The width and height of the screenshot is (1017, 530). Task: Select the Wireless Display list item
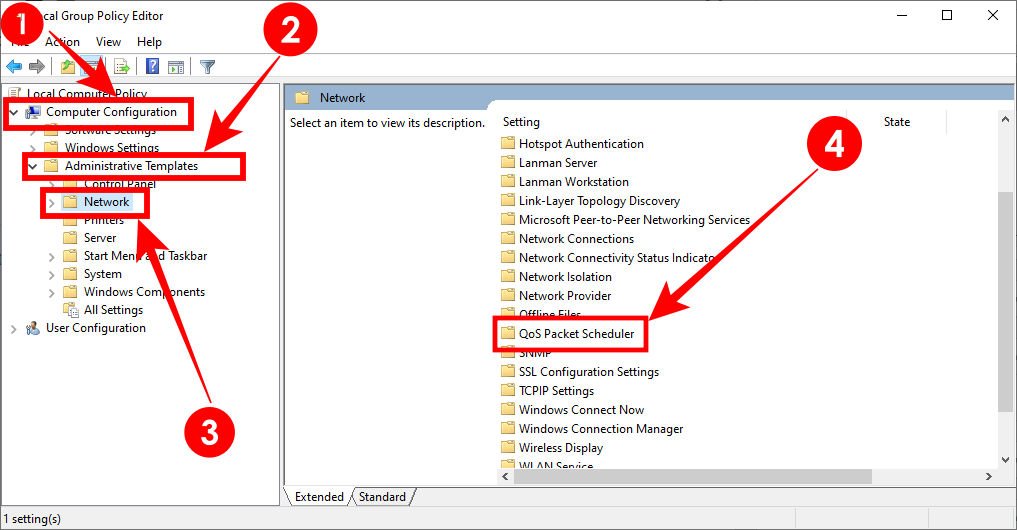point(560,448)
